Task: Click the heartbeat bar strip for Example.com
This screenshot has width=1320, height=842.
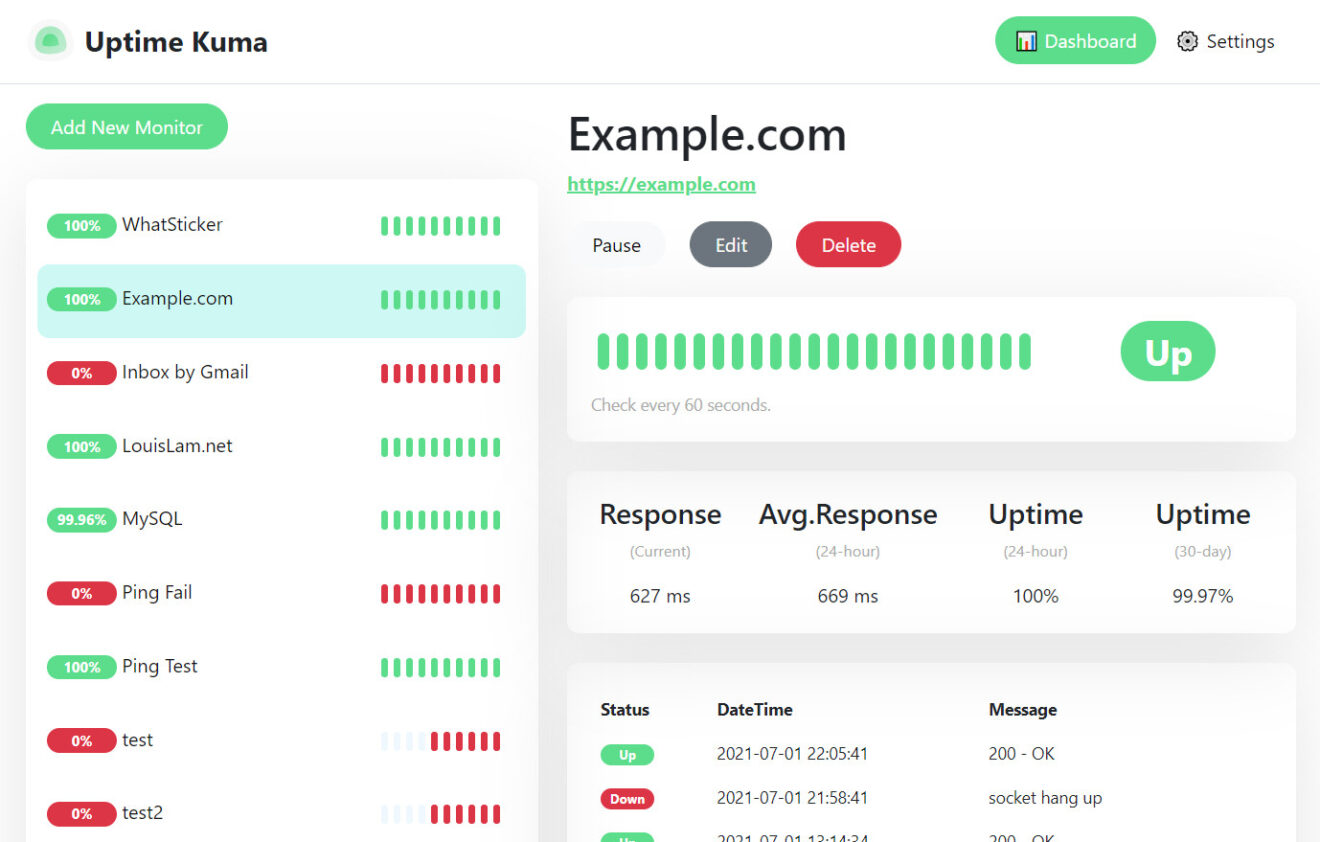Action: coord(440,299)
